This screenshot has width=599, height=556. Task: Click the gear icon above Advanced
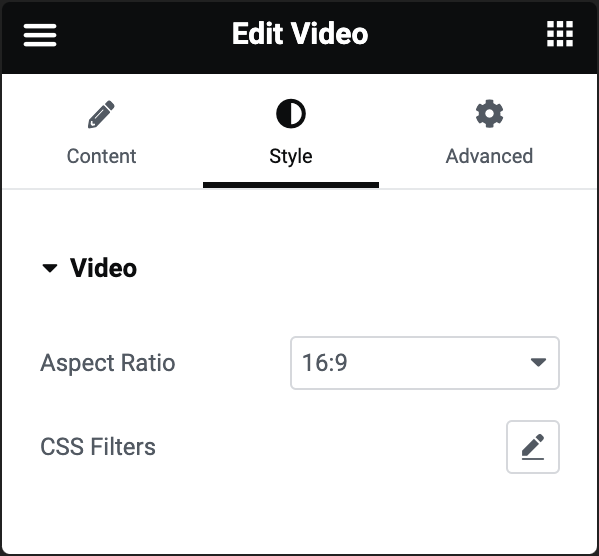point(489,113)
